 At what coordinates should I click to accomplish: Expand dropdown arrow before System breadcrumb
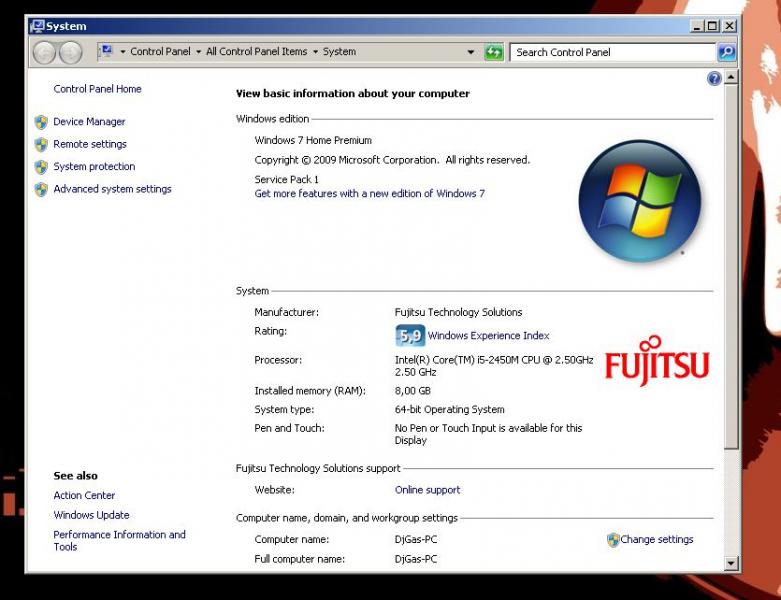pyautogui.click(x=315, y=52)
